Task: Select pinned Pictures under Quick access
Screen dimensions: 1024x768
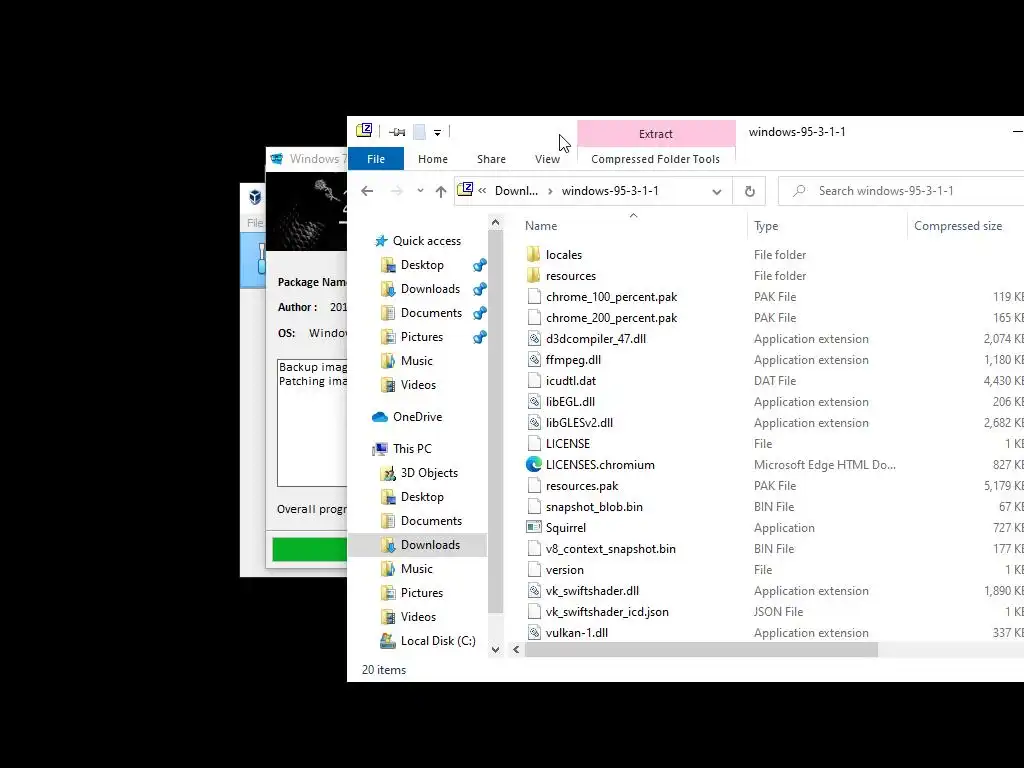Action: pos(421,337)
